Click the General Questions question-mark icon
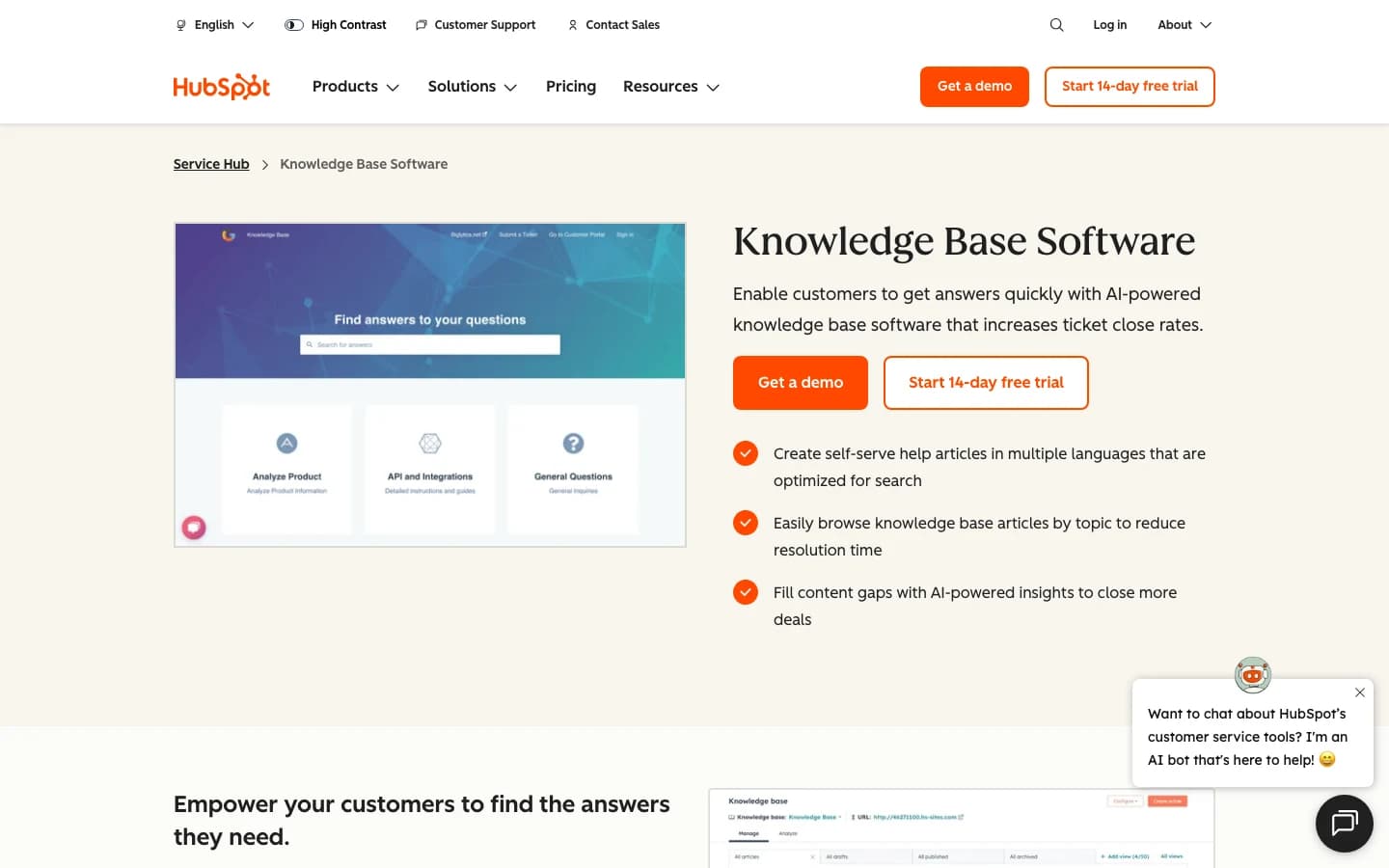The width and height of the screenshot is (1389, 868). 573,444
